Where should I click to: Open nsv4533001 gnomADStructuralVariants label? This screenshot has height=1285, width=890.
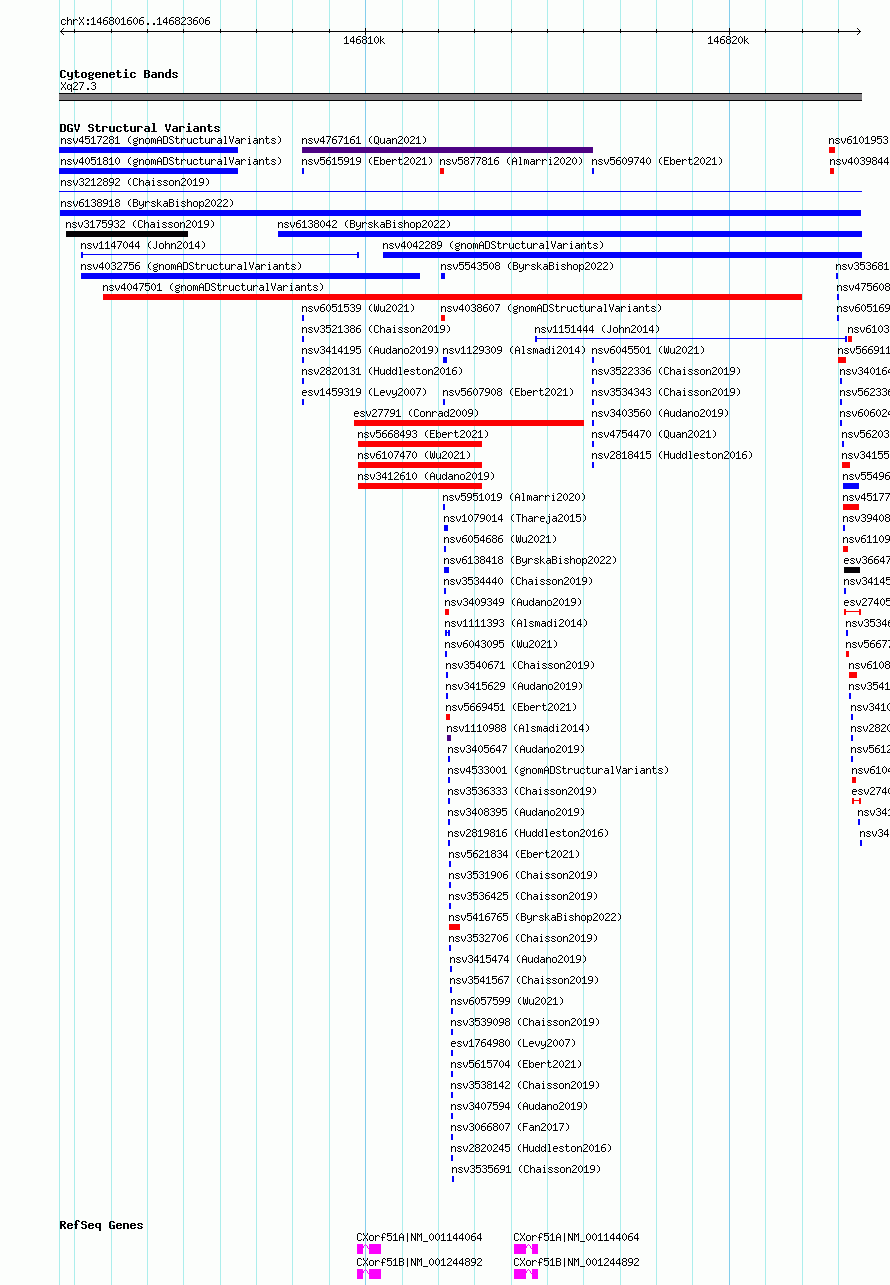[559, 770]
